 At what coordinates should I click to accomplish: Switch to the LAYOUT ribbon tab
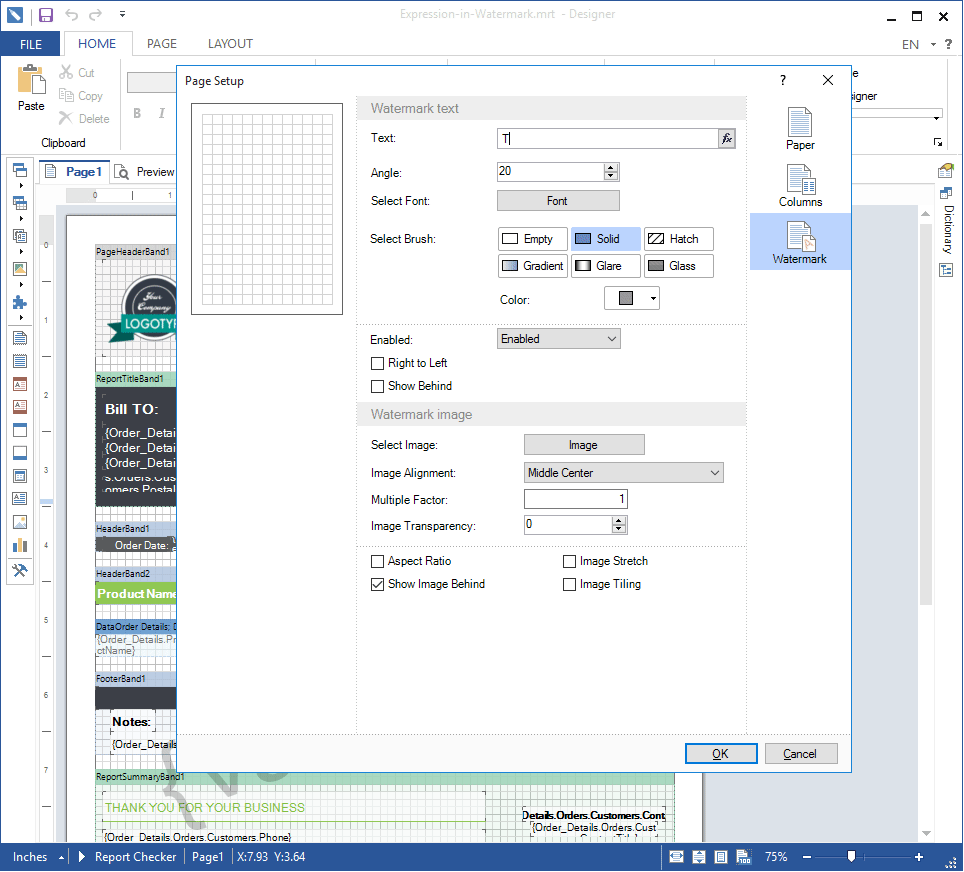[x=230, y=44]
